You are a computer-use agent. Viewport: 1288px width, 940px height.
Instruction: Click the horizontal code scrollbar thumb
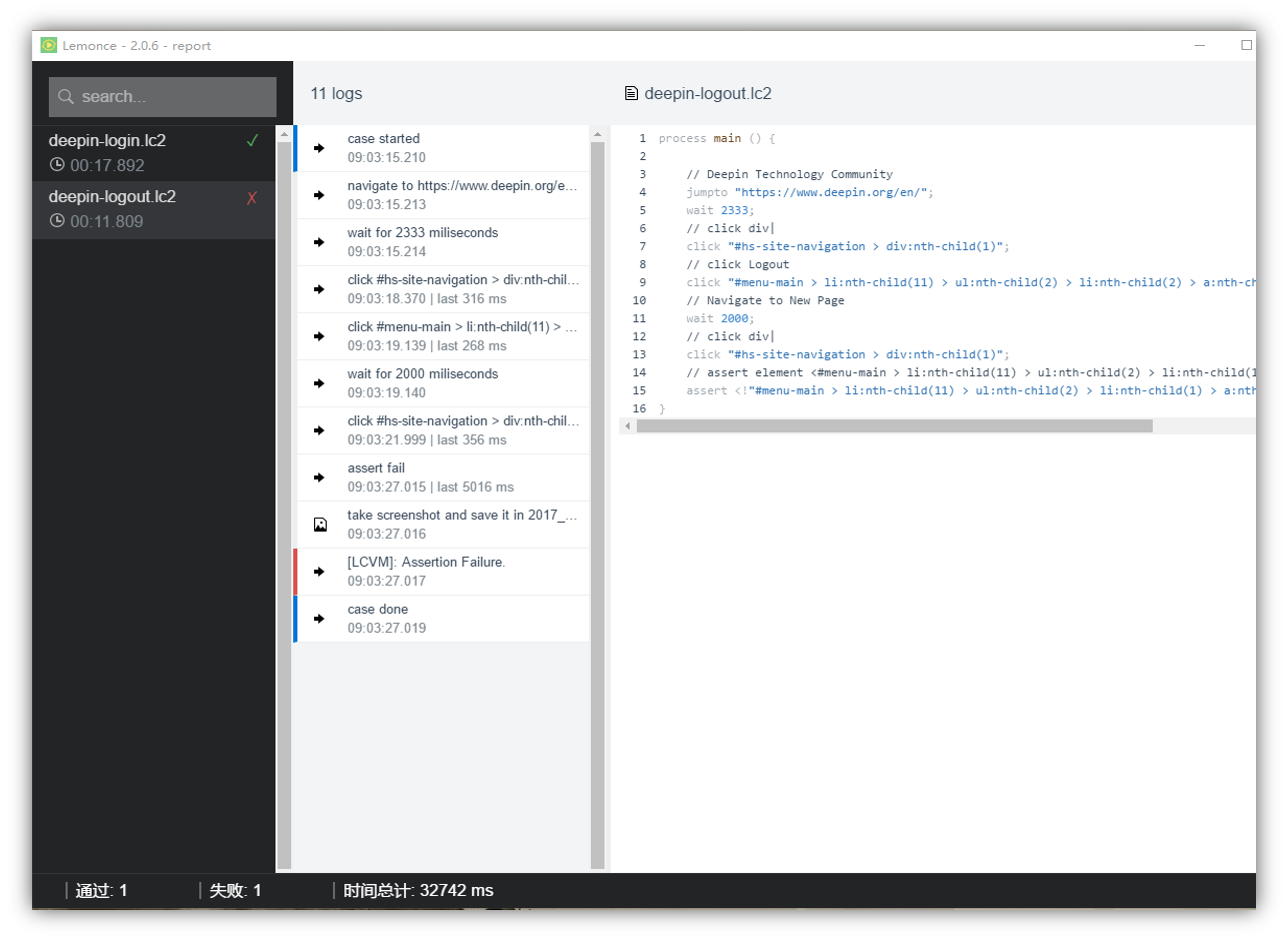[x=894, y=426]
